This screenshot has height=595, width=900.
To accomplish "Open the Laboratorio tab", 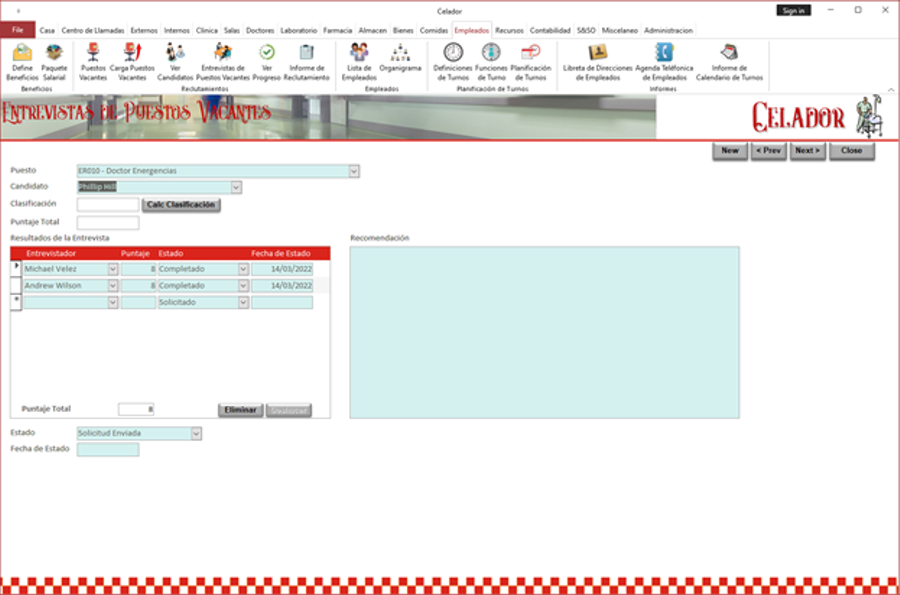I will coord(299,30).
